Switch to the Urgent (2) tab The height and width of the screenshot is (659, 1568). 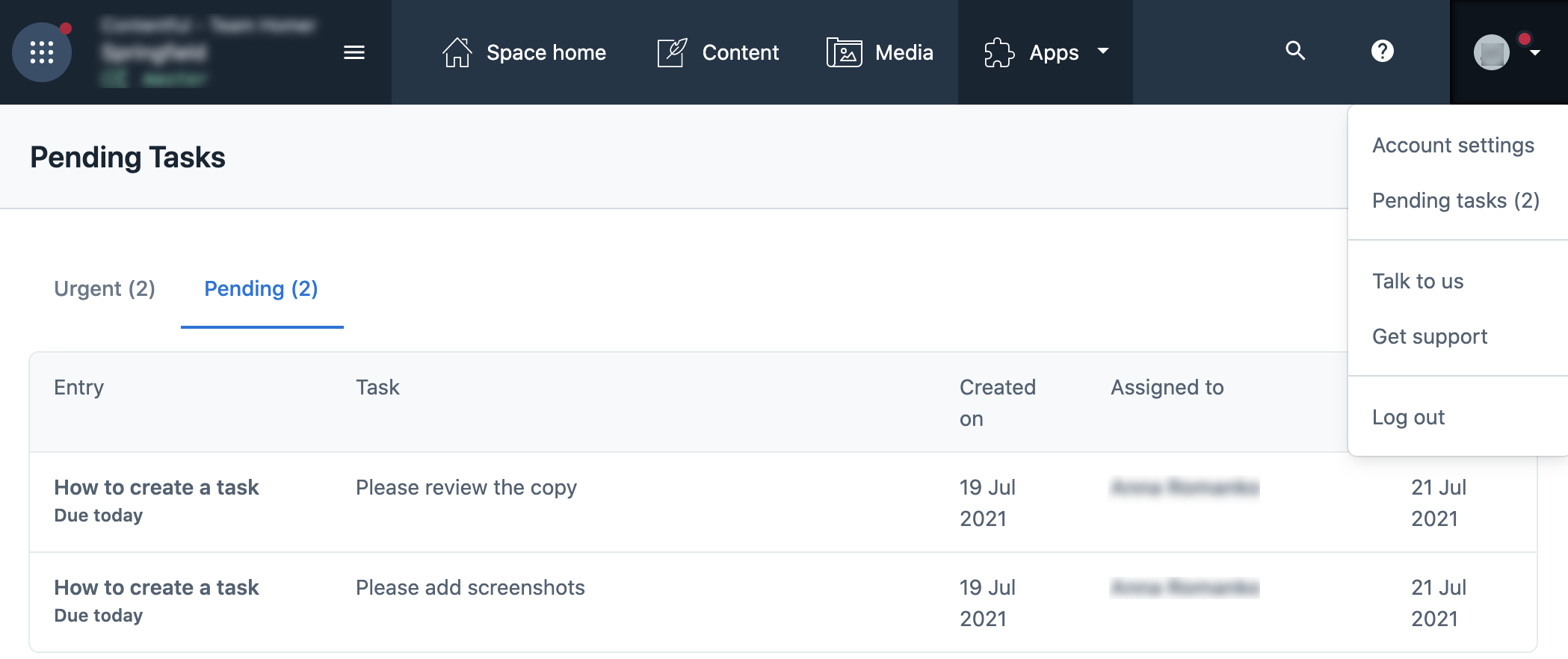pyautogui.click(x=105, y=288)
